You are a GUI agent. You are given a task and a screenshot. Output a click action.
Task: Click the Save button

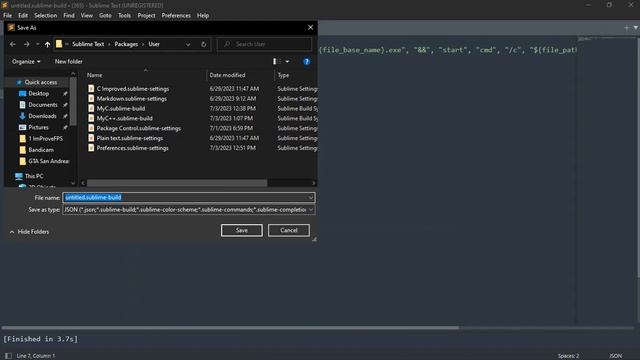242,230
